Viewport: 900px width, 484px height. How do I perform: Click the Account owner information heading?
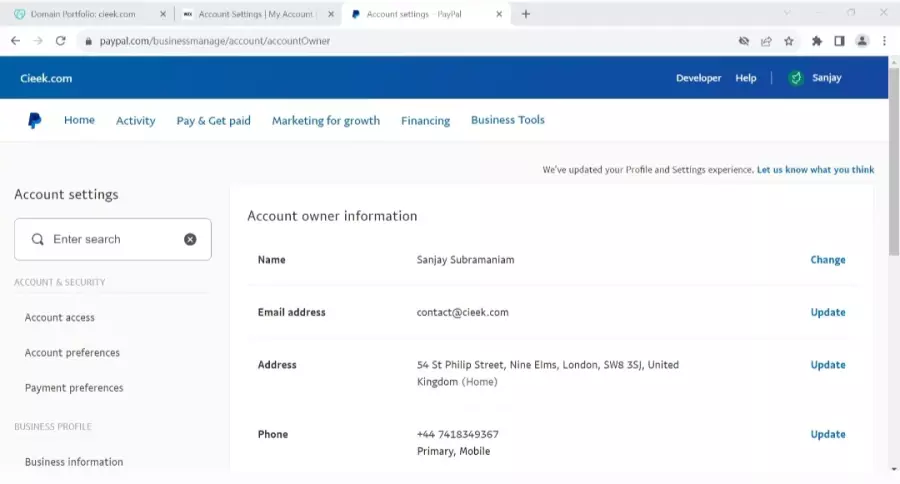pos(332,216)
